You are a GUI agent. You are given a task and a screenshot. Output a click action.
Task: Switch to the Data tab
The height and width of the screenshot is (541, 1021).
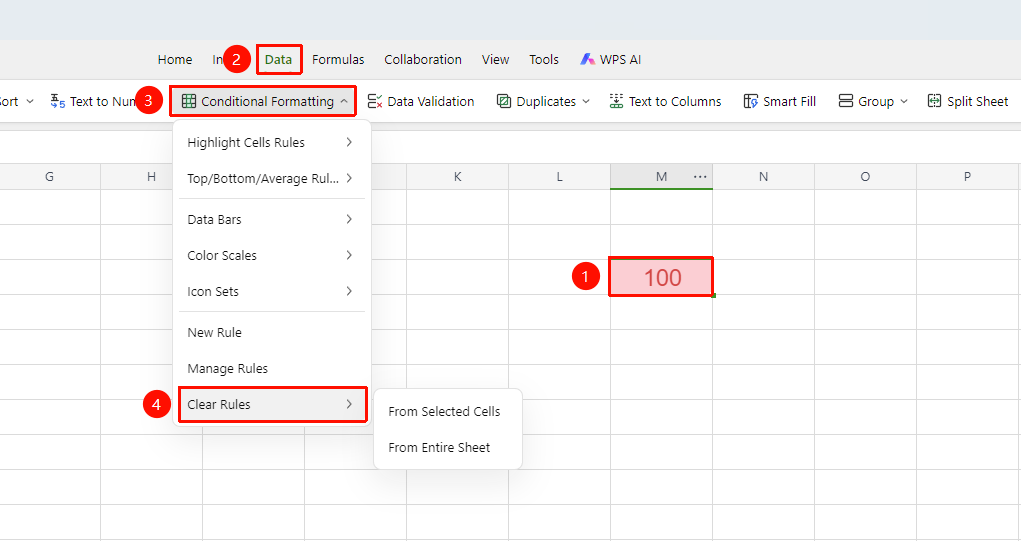coord(278,59)
